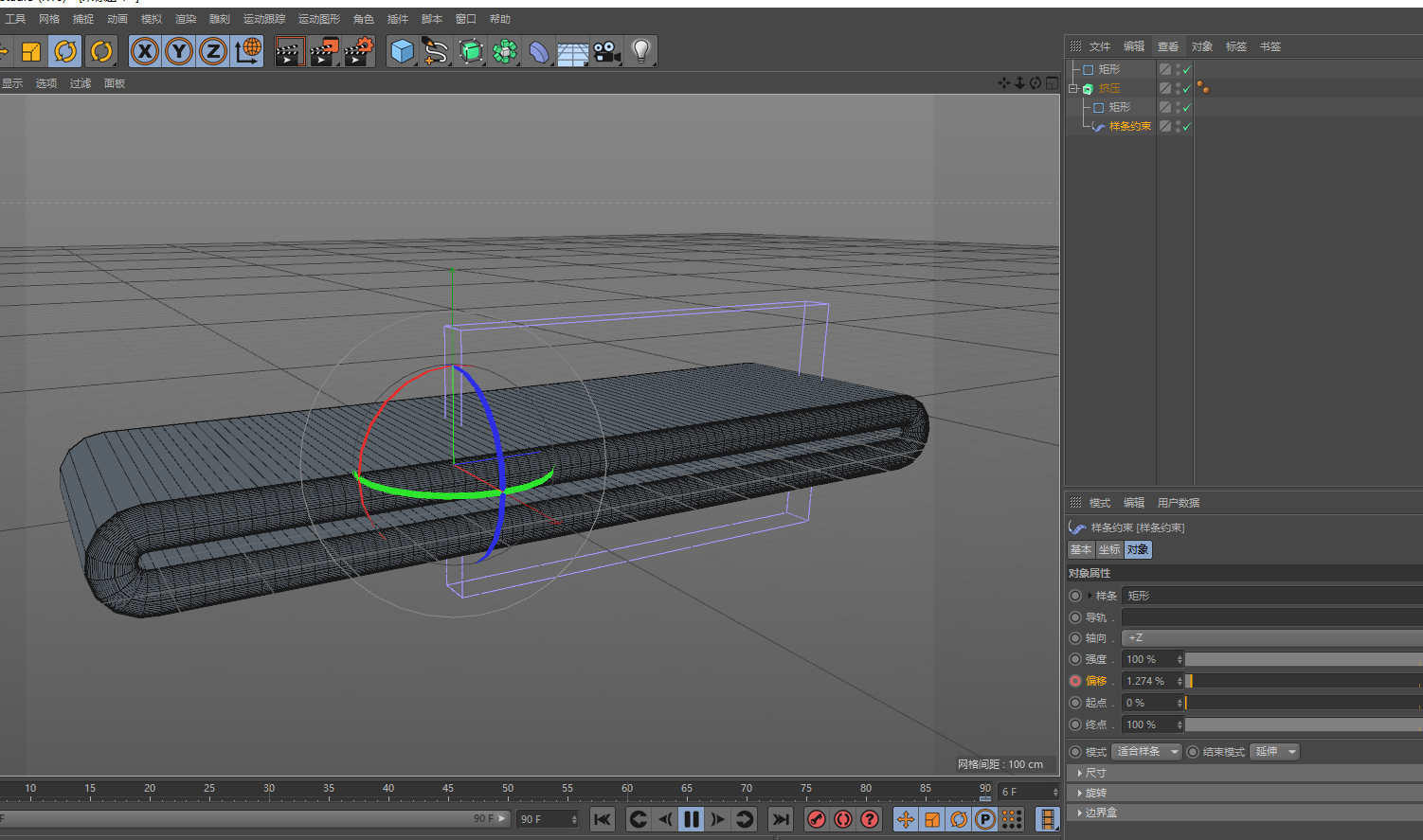Open the floor environment icon
The height and width of the screenshot is (840, 1423).
point(573,51)
